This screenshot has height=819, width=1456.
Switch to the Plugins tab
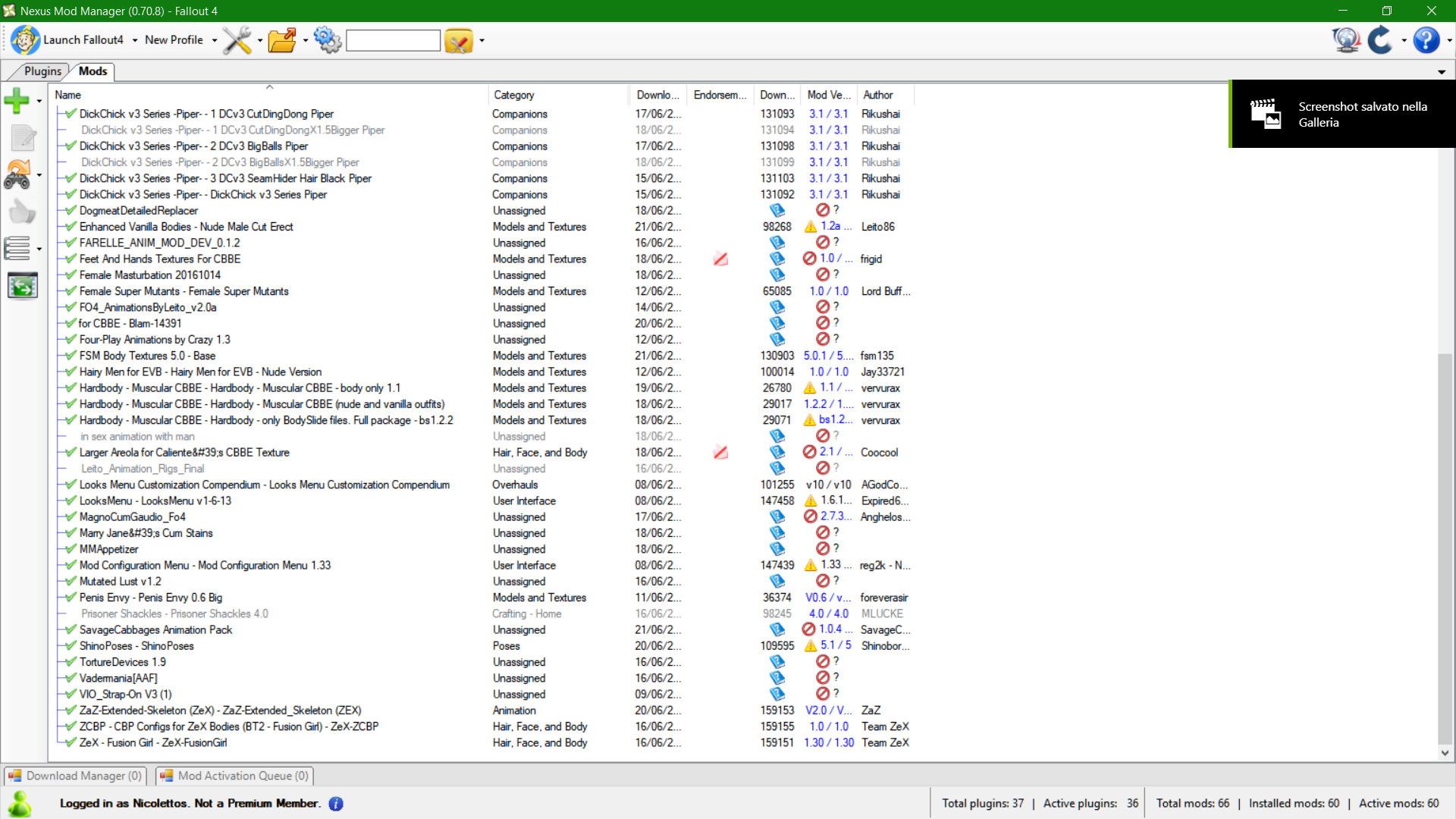(x=42, y=71)
